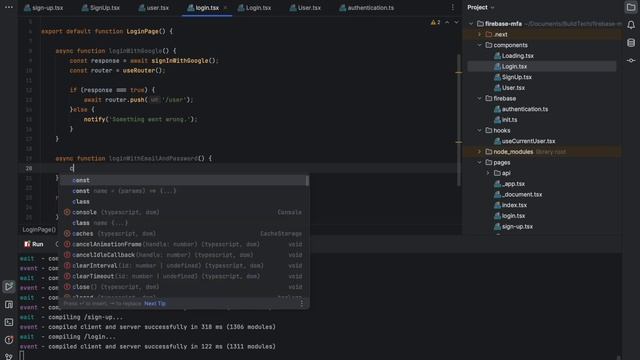Switch to sign-up.tsx editor tab
The width and height of the screenshot is (640, 360).
43,8
